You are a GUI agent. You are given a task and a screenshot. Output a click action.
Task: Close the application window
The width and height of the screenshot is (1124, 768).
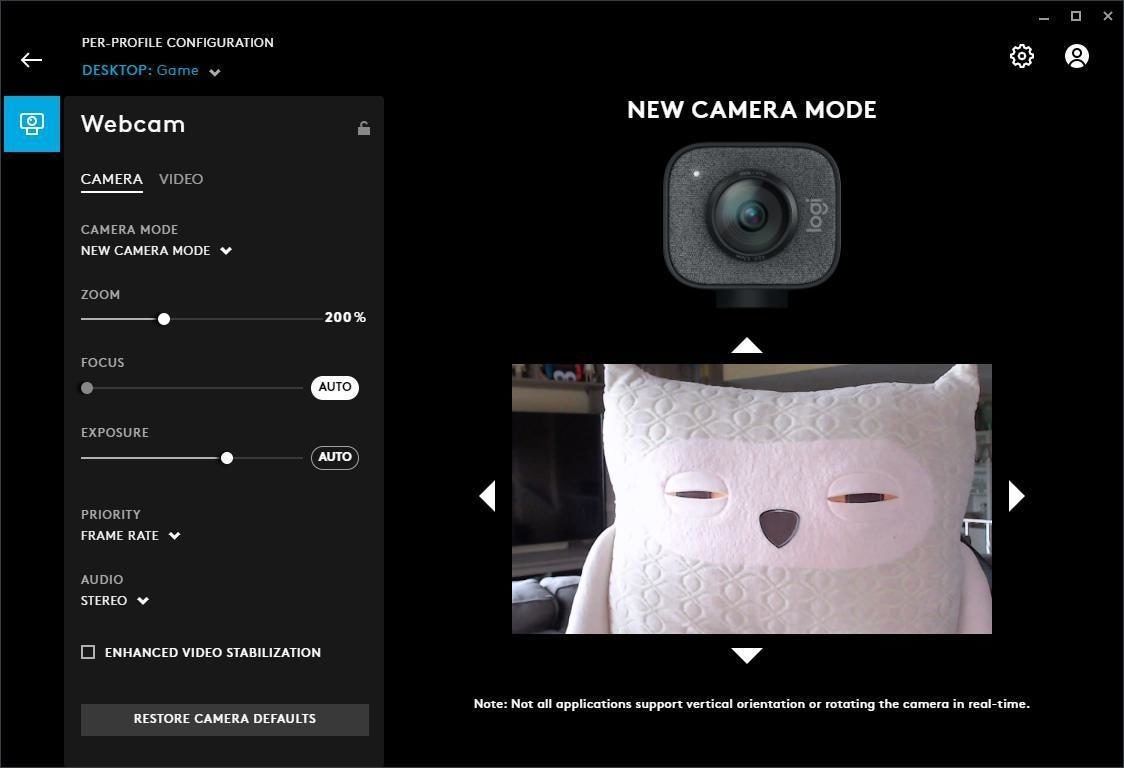pyautogui.click(x=1108, y=16)
